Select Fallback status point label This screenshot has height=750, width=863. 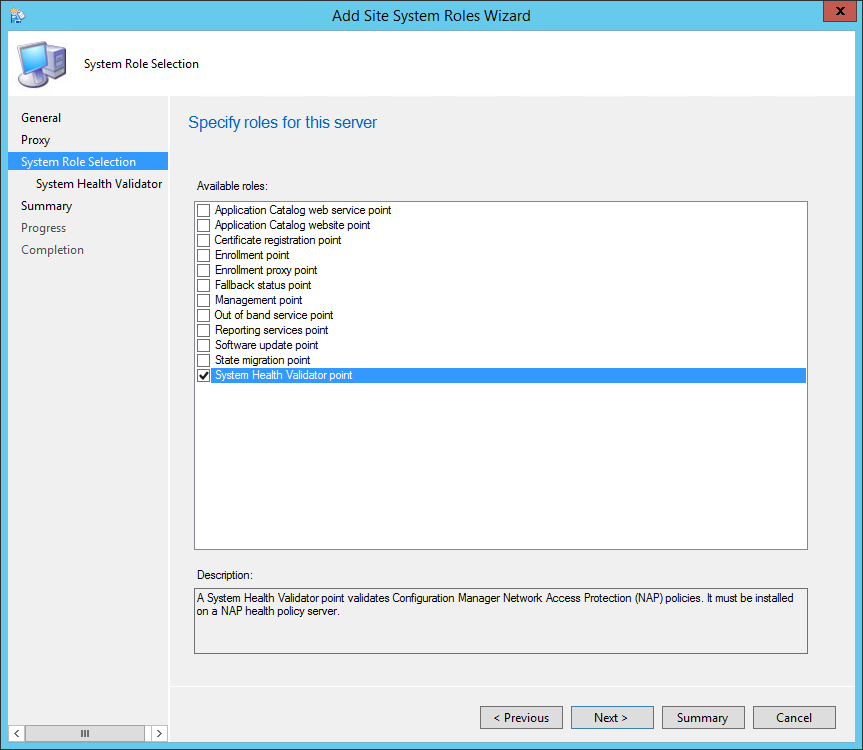pos(263,285)
